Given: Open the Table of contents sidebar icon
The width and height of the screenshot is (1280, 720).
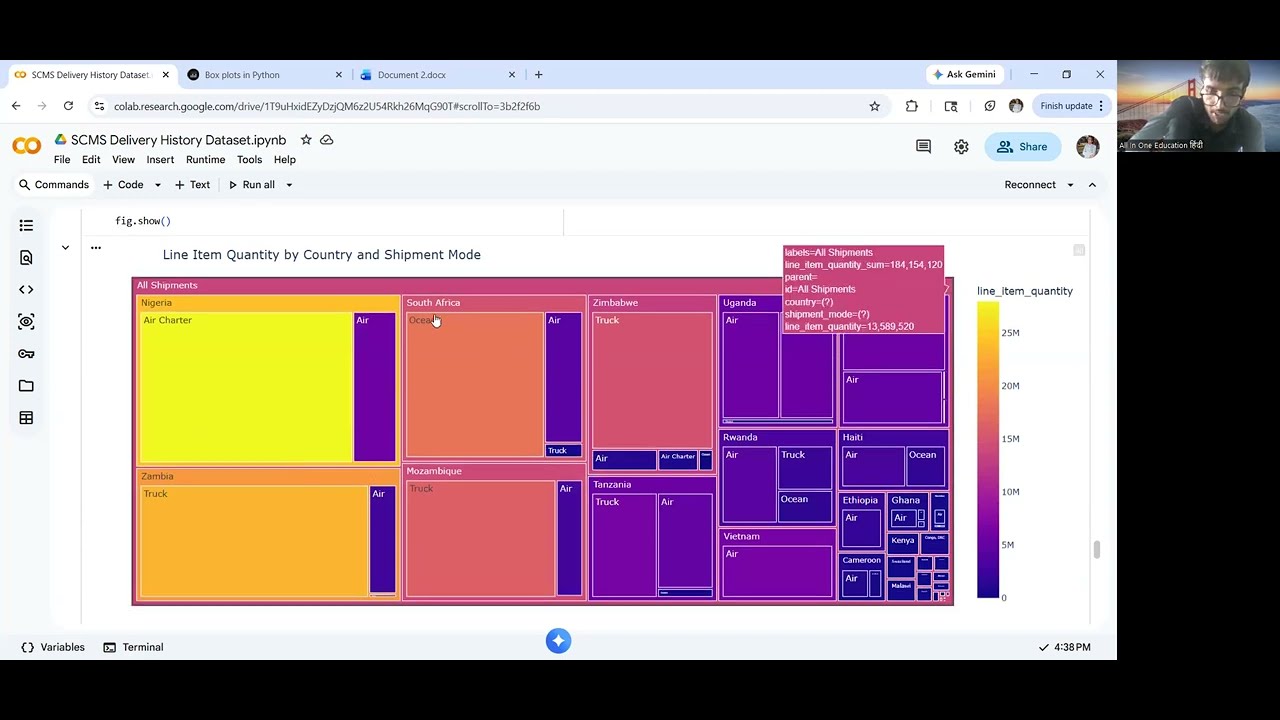Looking at the screenshot, I should 26,225.
